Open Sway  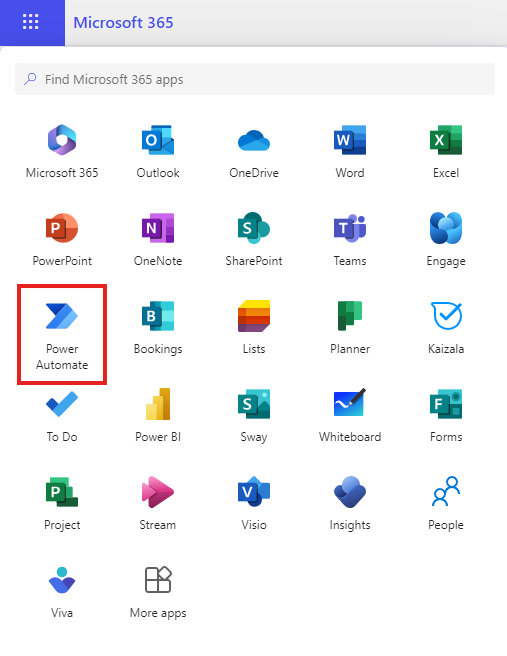254,416
